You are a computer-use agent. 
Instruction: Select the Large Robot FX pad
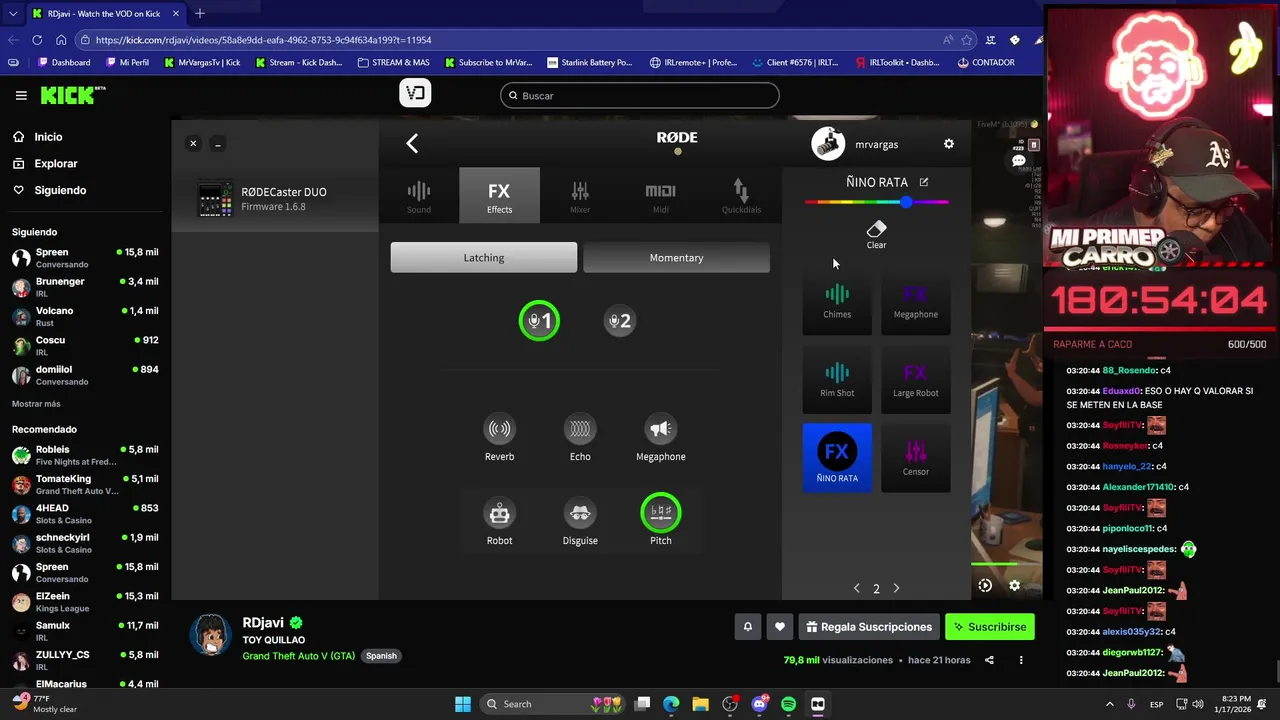[915, 379]
